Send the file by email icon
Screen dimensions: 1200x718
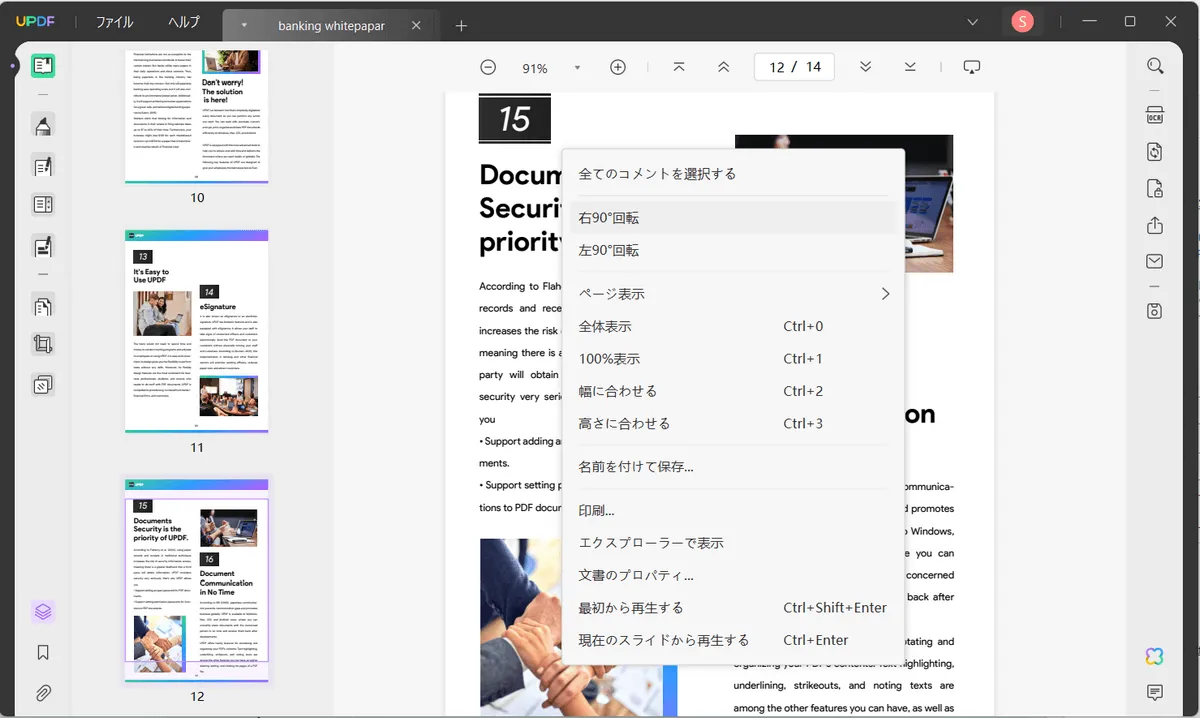tap(1155, 262)
